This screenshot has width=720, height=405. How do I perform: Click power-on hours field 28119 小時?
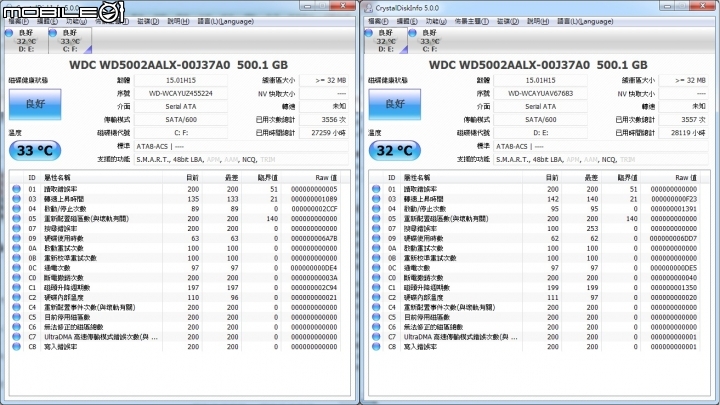[683, 133]
